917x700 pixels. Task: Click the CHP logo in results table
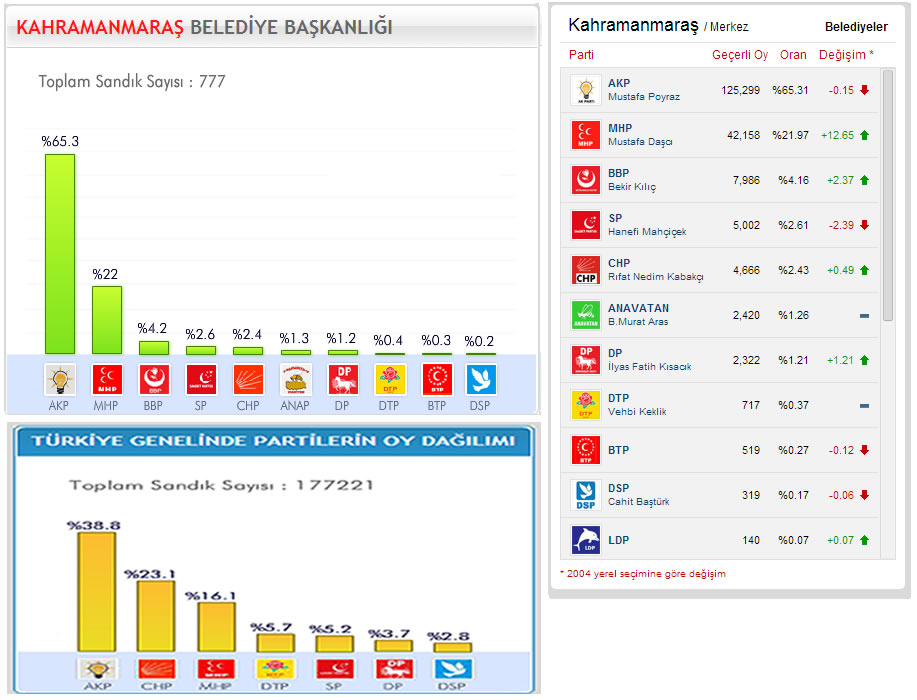pos(585,271)
